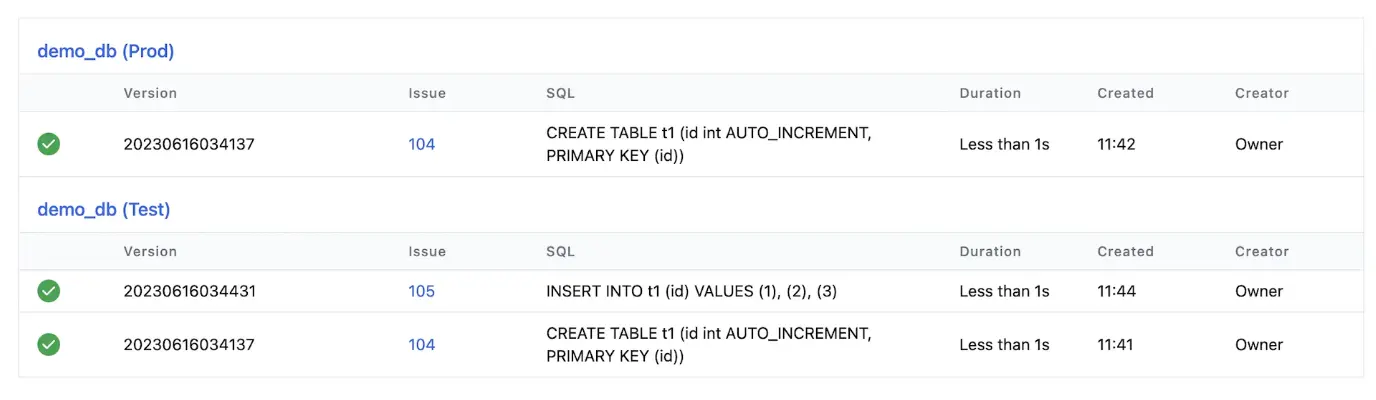Click Duration column header in Test table
Viewport: 1376px width, 400px height.
point(990,252)
